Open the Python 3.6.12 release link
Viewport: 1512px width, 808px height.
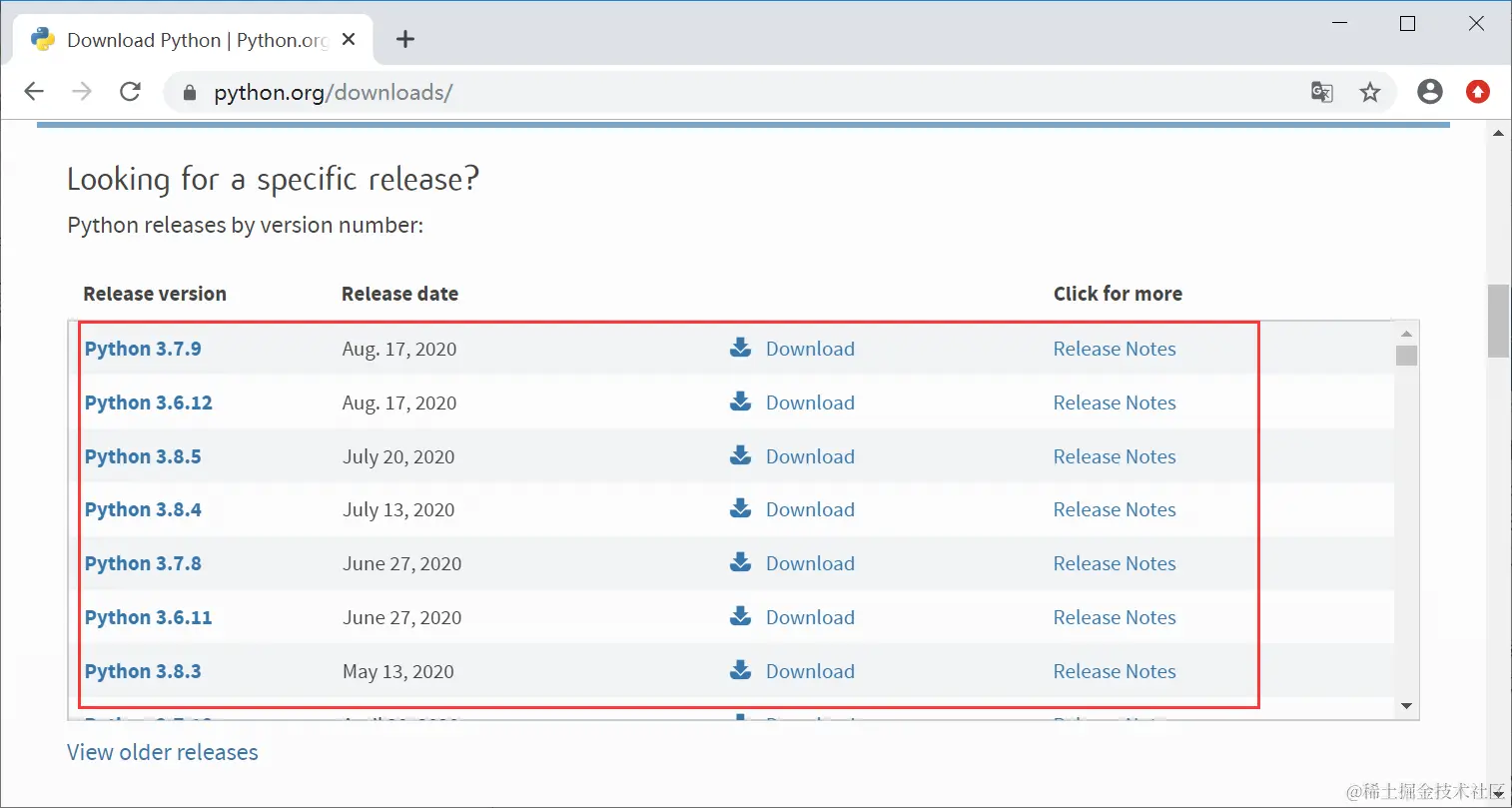(x=149, y=403)
